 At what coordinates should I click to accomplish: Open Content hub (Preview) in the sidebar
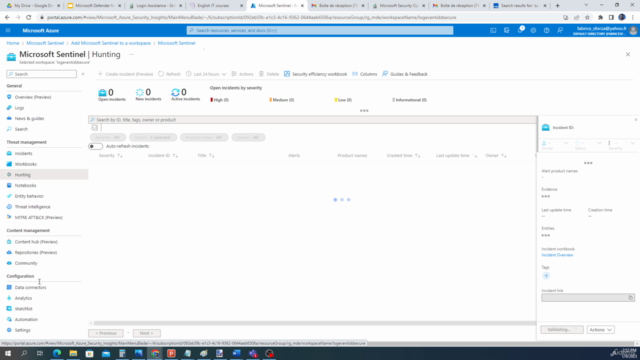(x=36, y=242)
